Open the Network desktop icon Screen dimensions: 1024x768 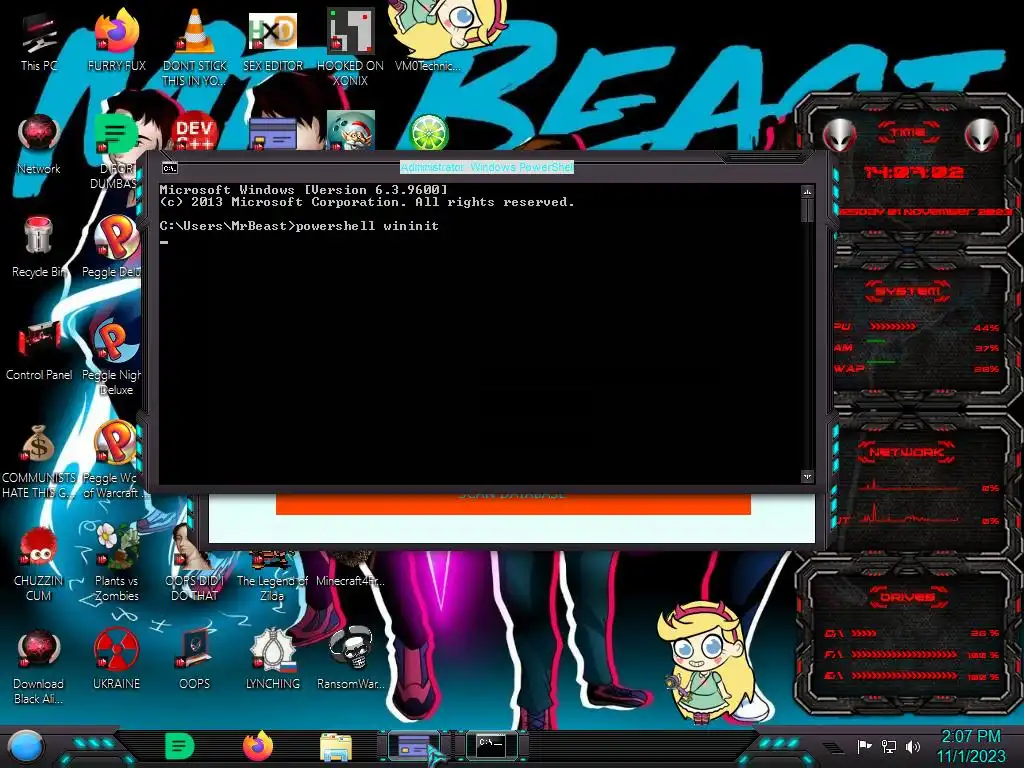point(39,145)
